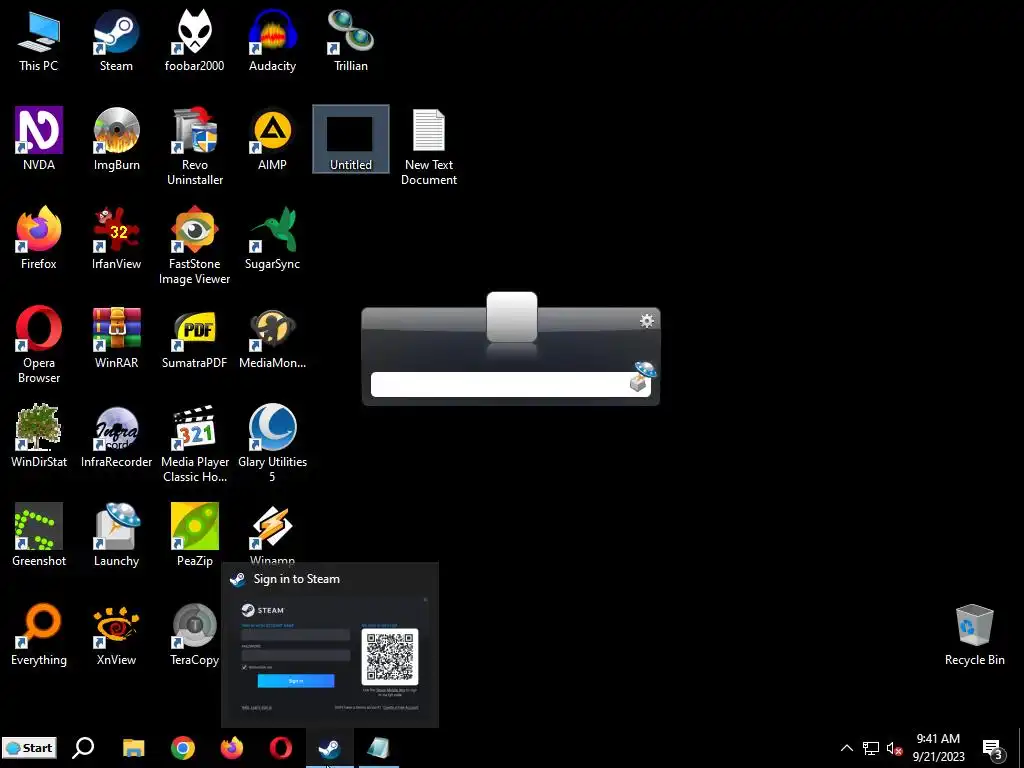Screen dimensions: 1024x768
Task: Click the Firefox desktop shortcut
Action: click(39, 238)
